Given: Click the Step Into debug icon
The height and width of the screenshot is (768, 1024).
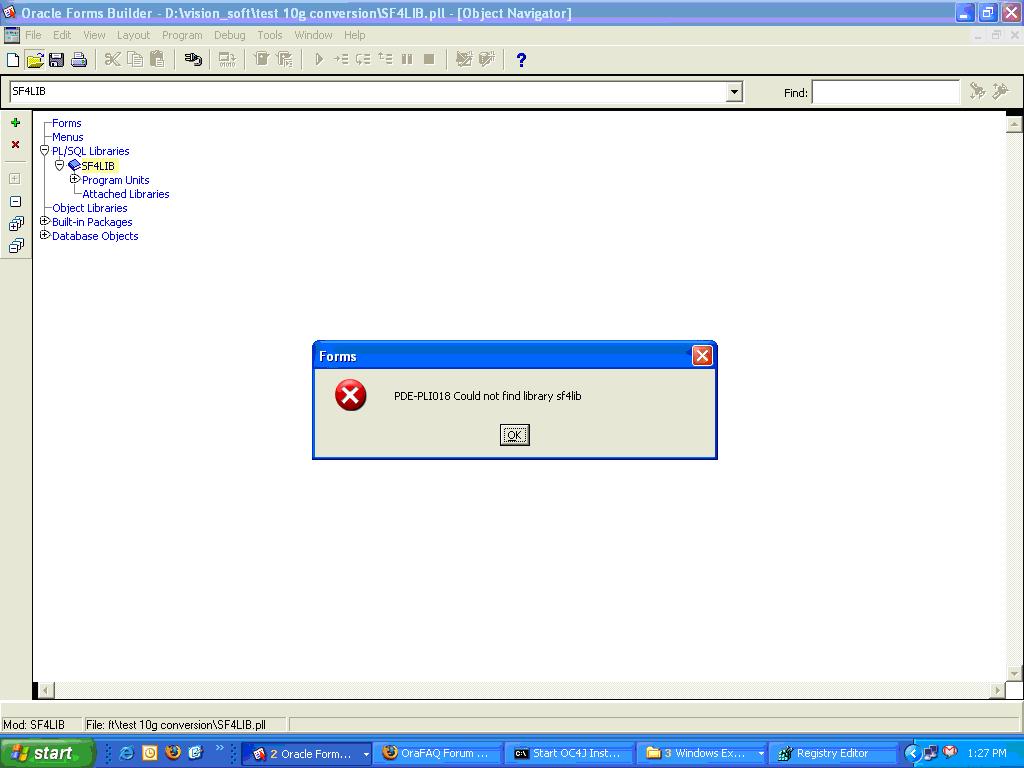Looking at the screenshot, I should (x=341, y=60).
